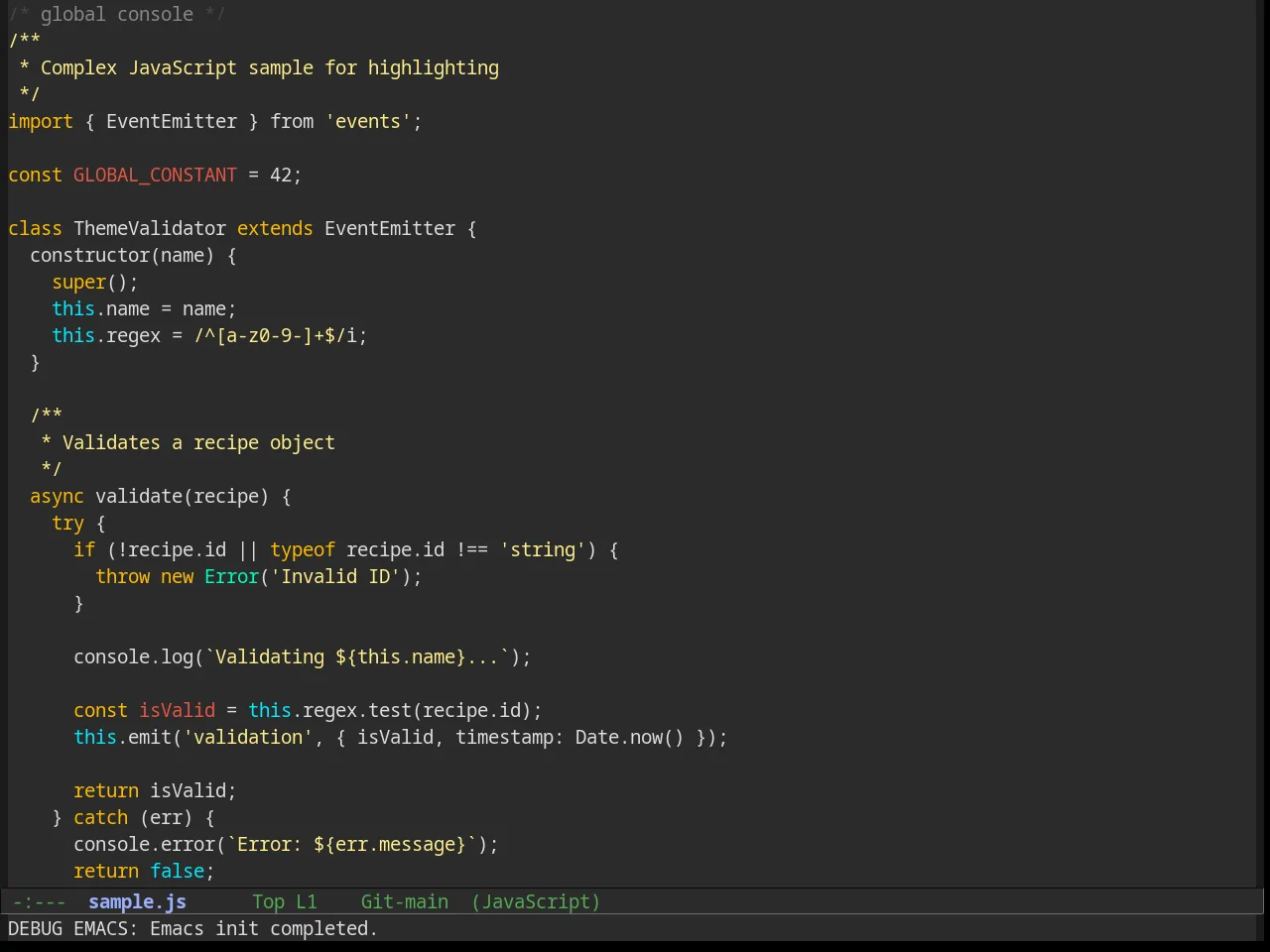Click the Git-main version control indicator
This screenshot has height=952, width=1270.
[404, 901]
